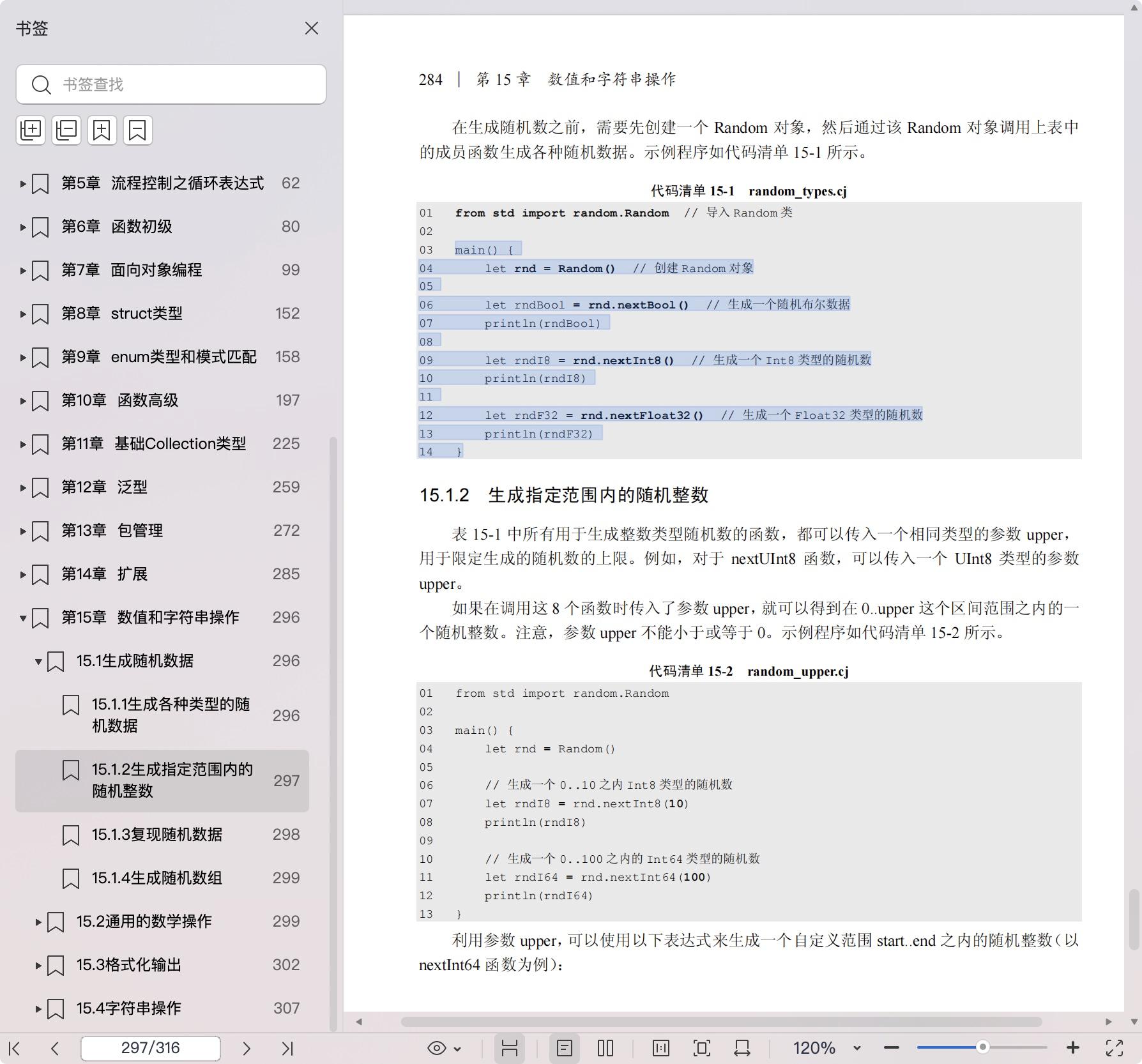Click caption 代码清单 15-1 random_types.cj
Image resolution: width=1142 pixels, height=1064 pixels.
tap(749, 191)
